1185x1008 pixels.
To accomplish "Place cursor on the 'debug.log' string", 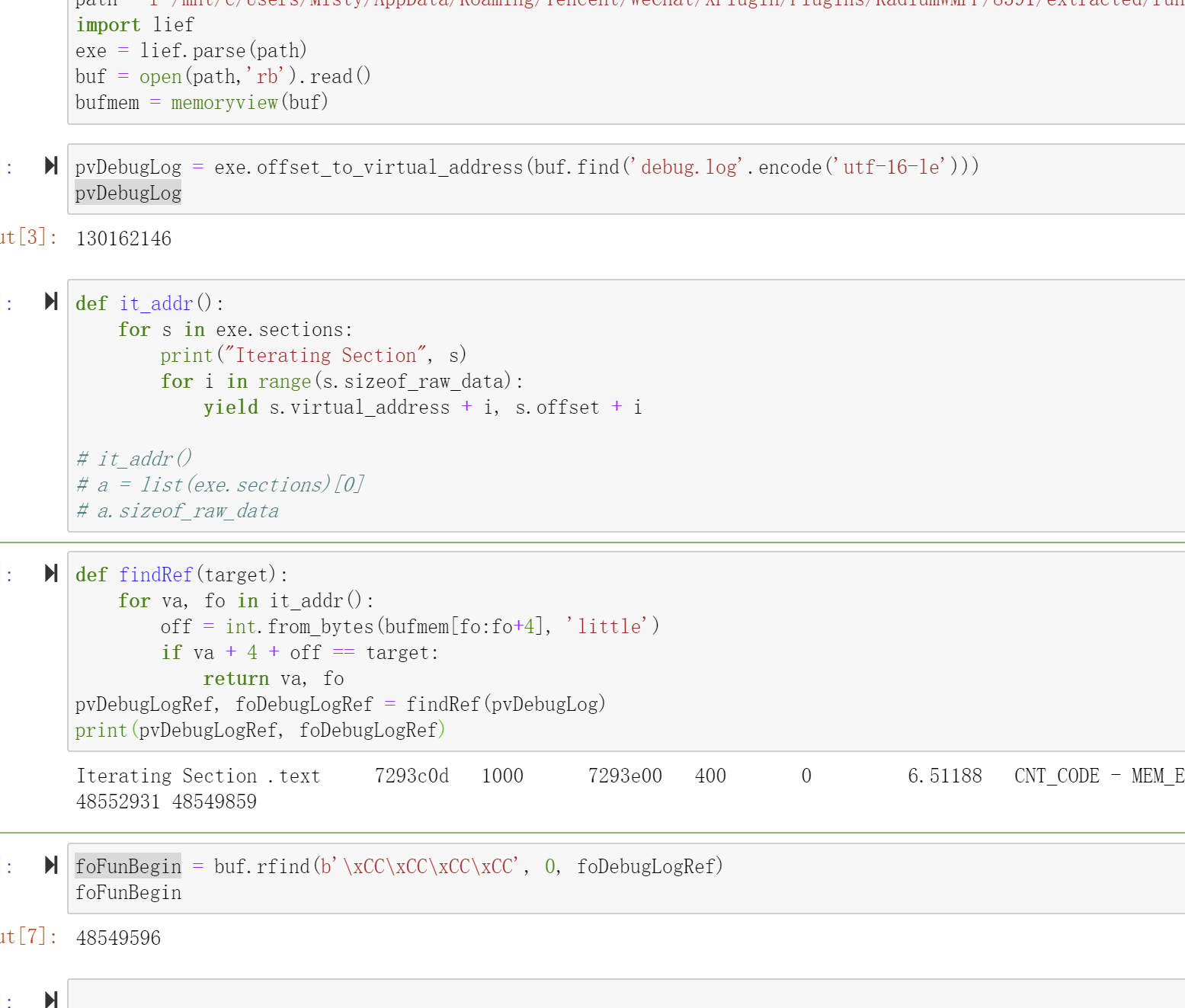I will (x=690, y=168).
